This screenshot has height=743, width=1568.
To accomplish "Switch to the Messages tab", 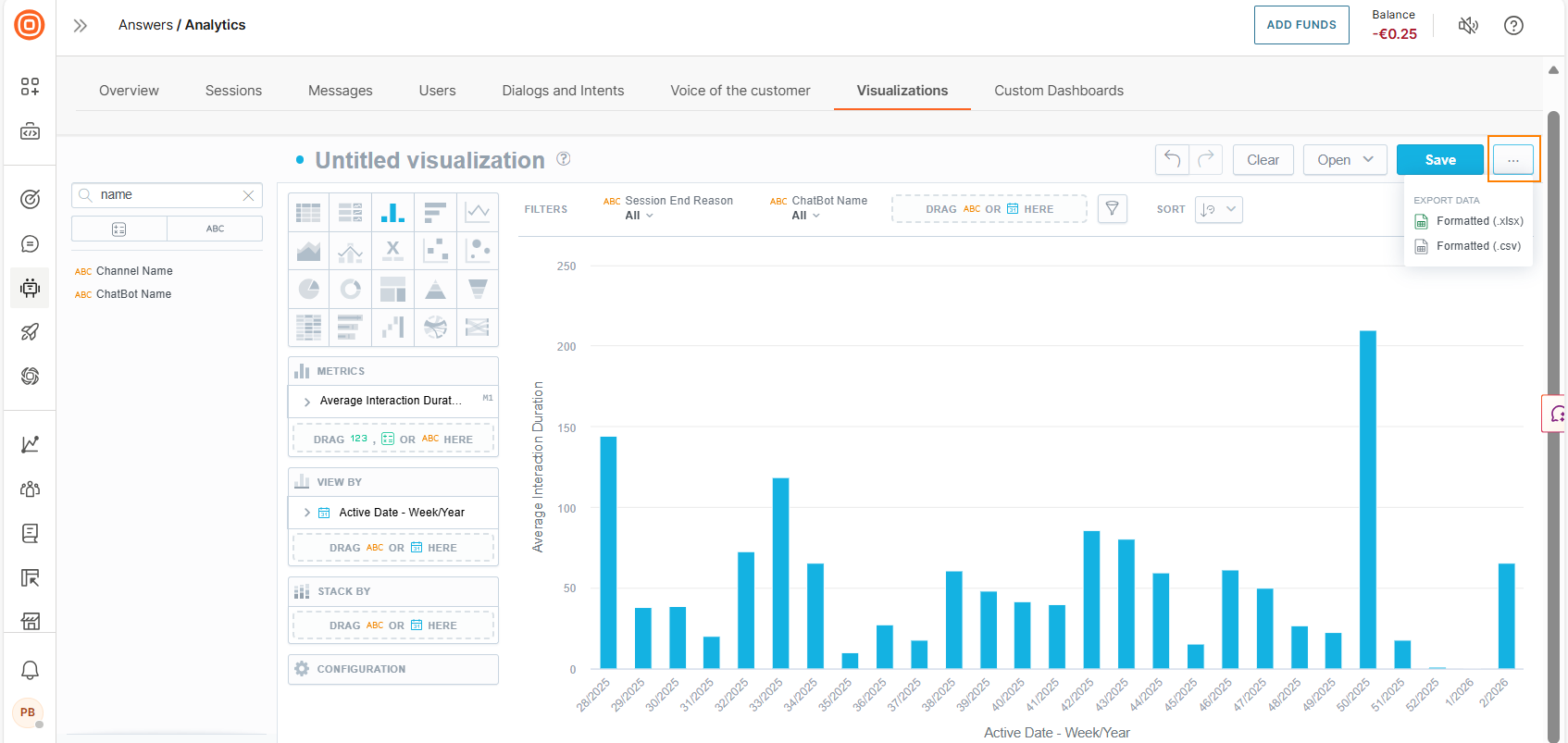I will pyautogui.click(x=340, y=91).
